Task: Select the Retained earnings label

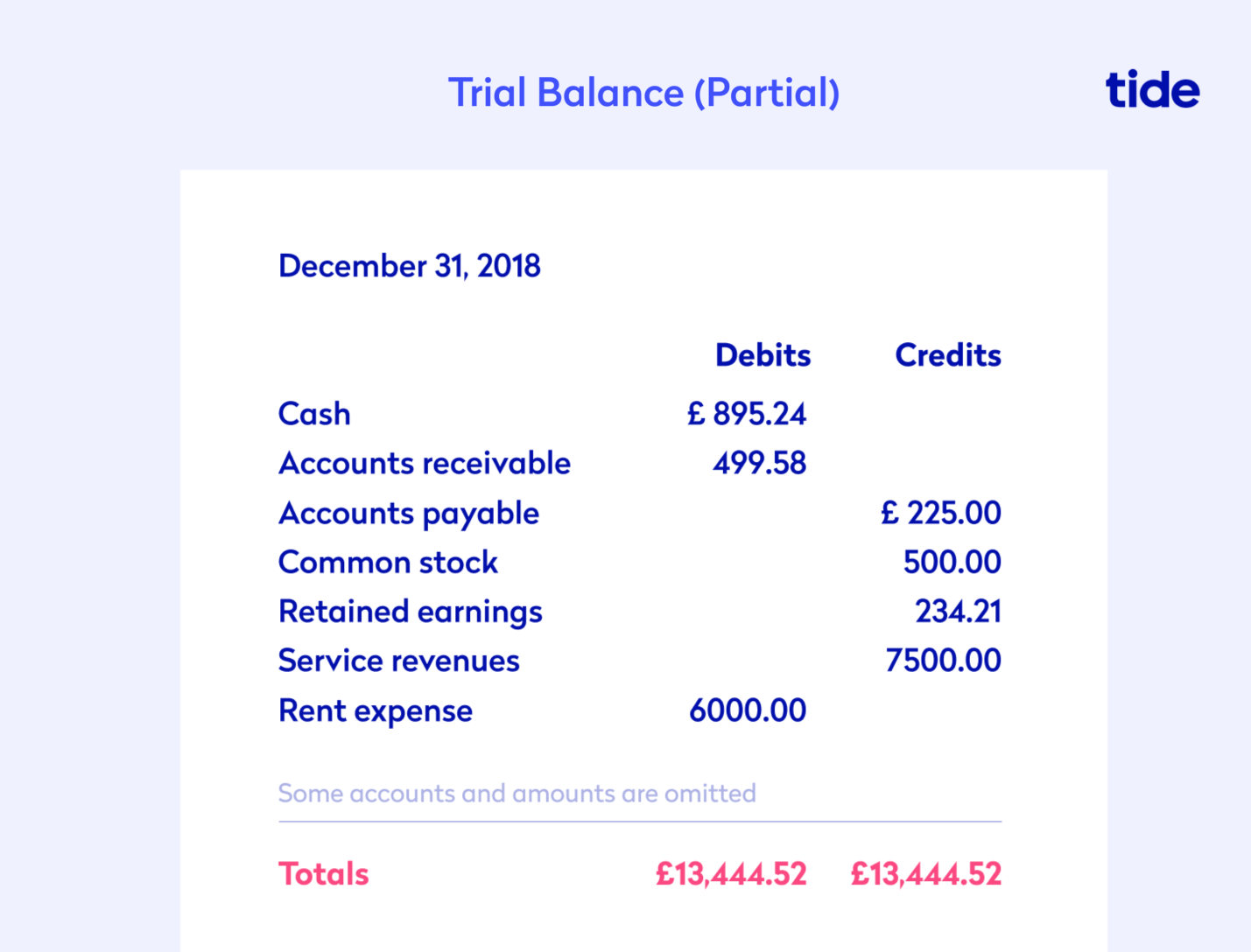Action: [411, 612]
